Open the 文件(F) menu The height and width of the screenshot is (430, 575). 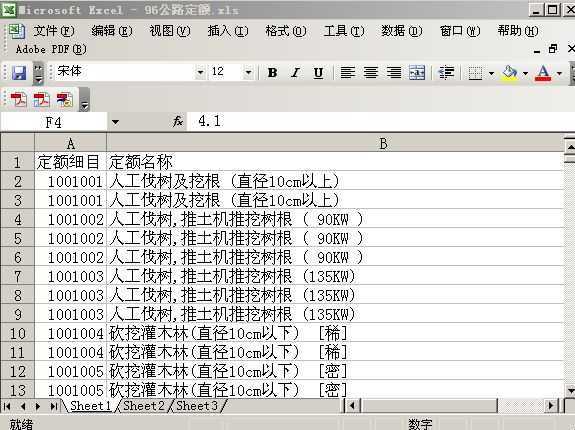pyautogui.click(x=54, y=31)
